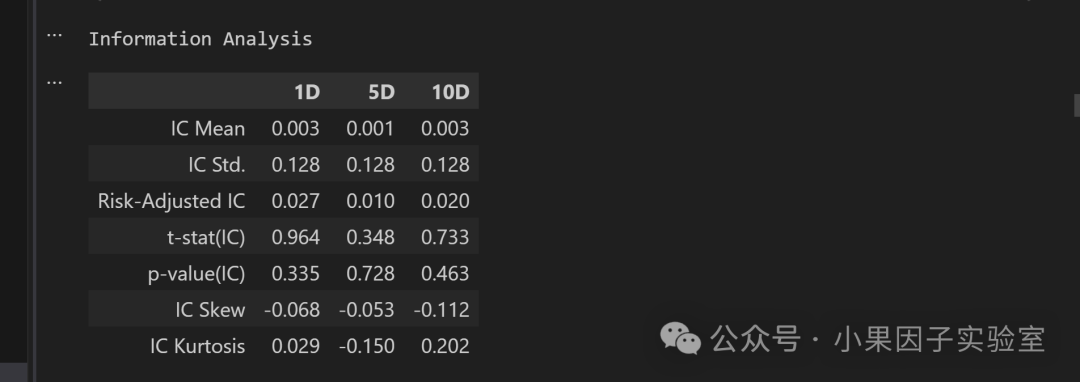Click the WeChat logo in the watermark
This screenshot has height=382, width=1080.
pyautogui.click(x=681, y=338)
